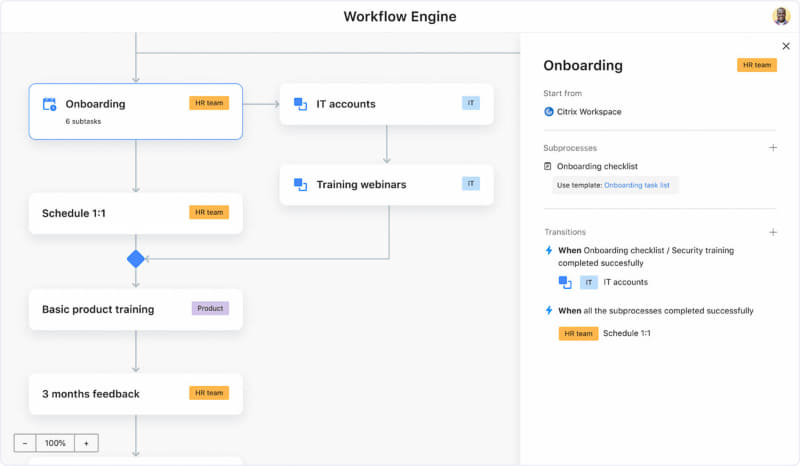The height and width of the screenshot is (466, 800).
Task: Click the HR team tag in panel header
Action: (x=756, y=65)
